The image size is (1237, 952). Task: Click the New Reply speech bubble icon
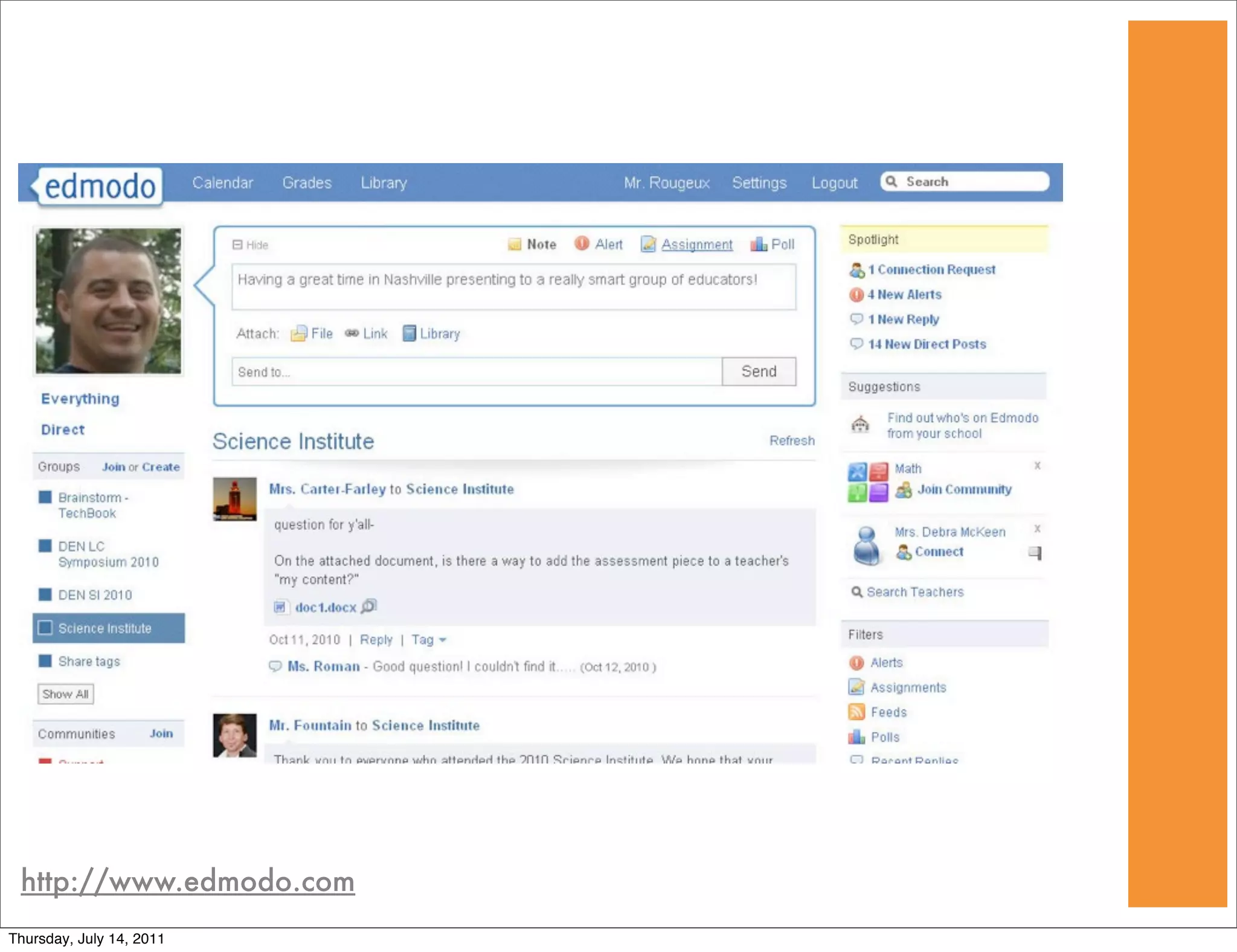[x=856, y=319]
